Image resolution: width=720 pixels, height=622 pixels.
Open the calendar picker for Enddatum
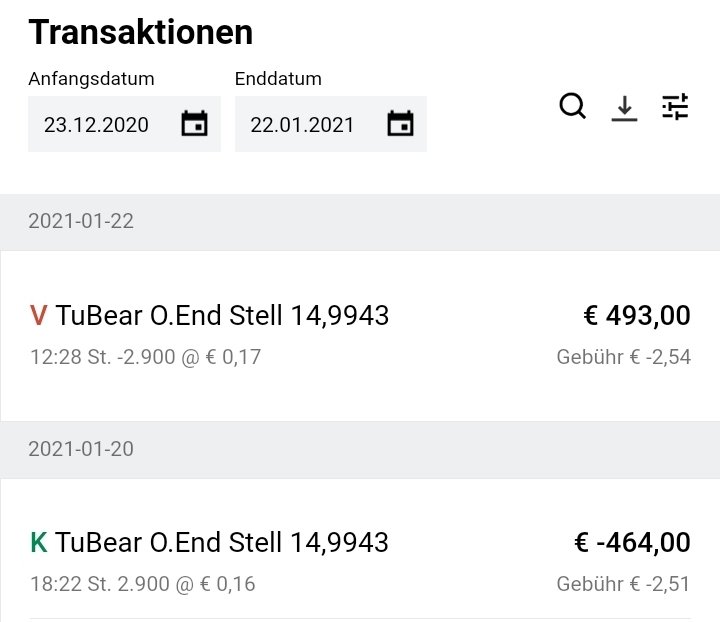click(x=400, y=124)
